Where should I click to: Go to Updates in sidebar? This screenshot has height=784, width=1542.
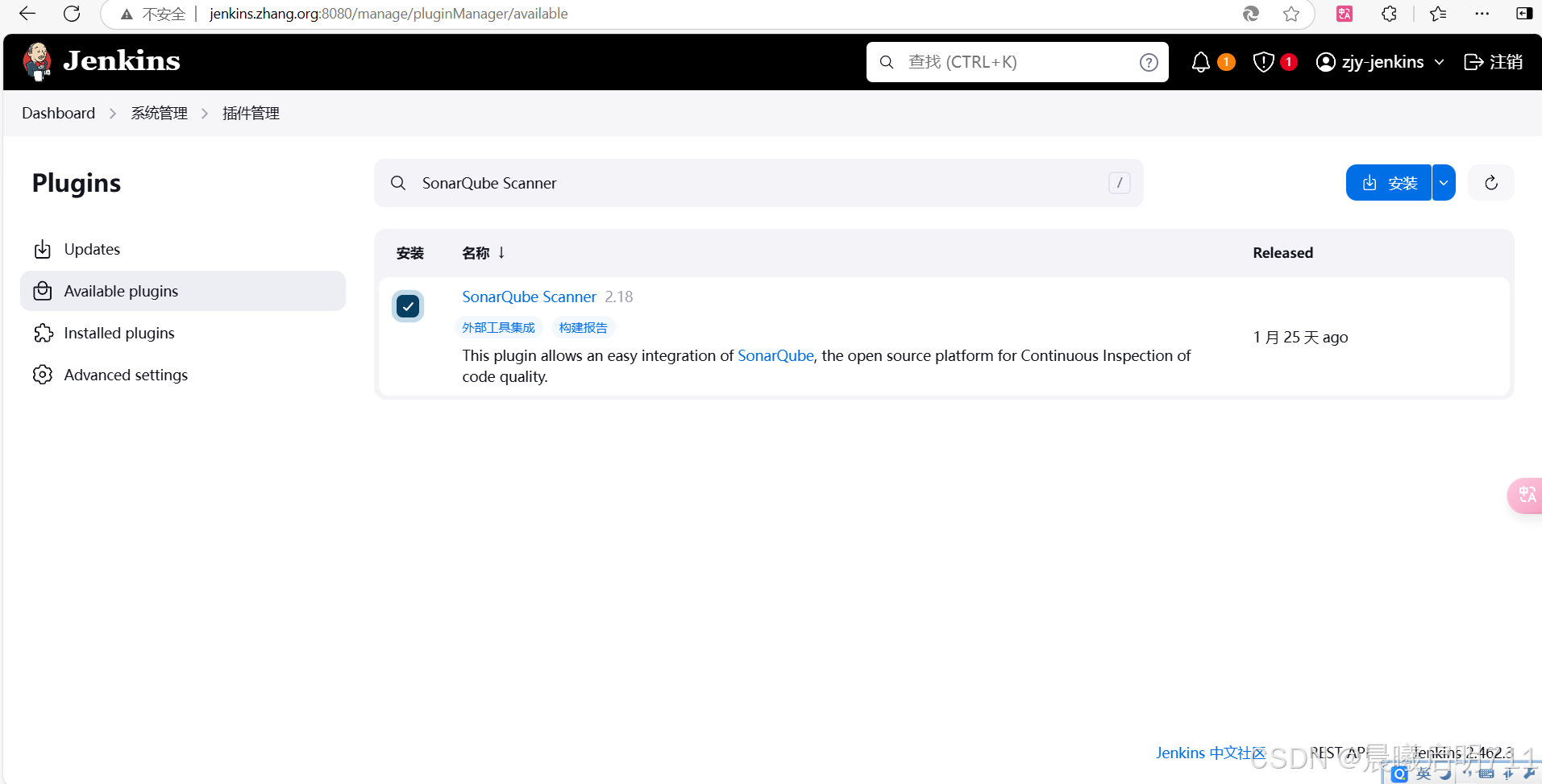tap(183, 249)
